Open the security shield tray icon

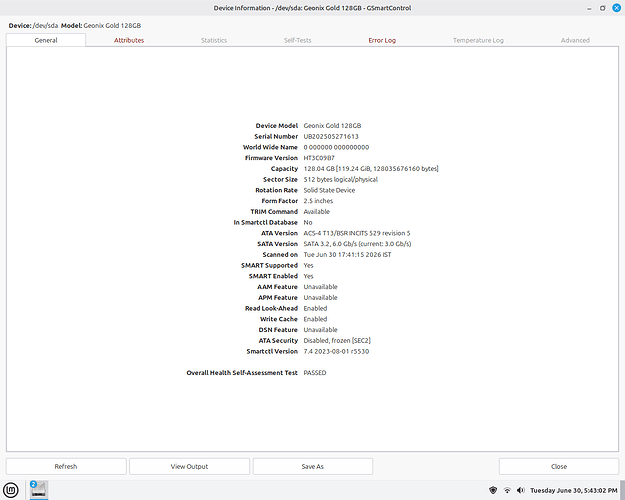coord(493,490)
